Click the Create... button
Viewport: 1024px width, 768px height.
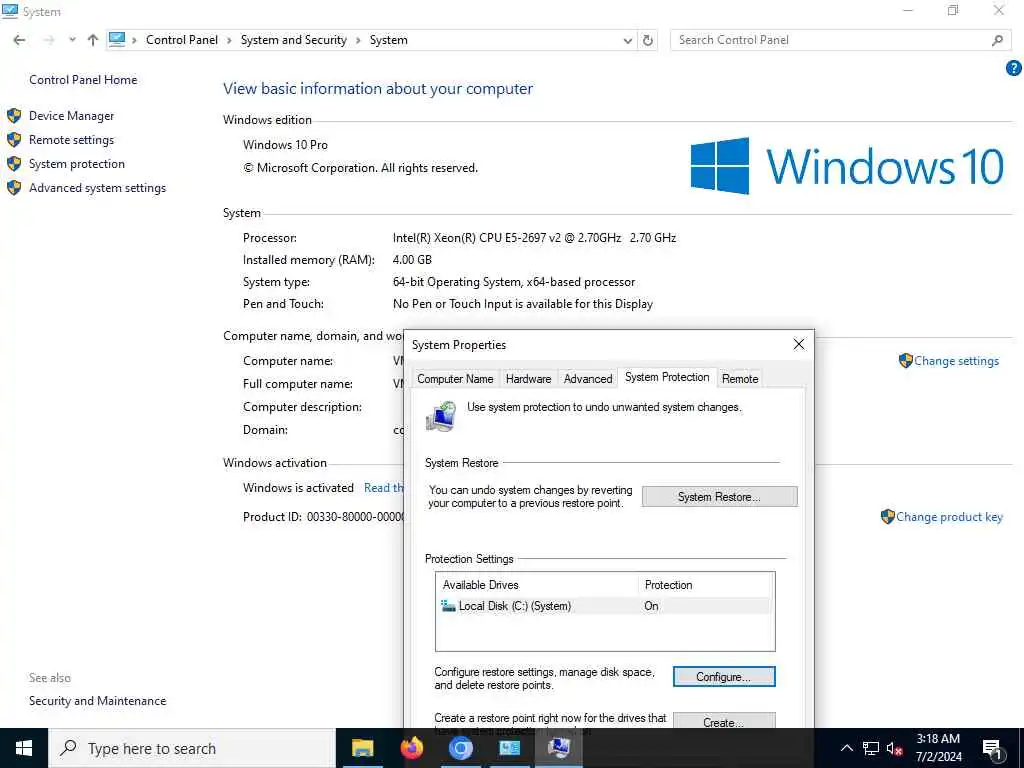(724, 722)
